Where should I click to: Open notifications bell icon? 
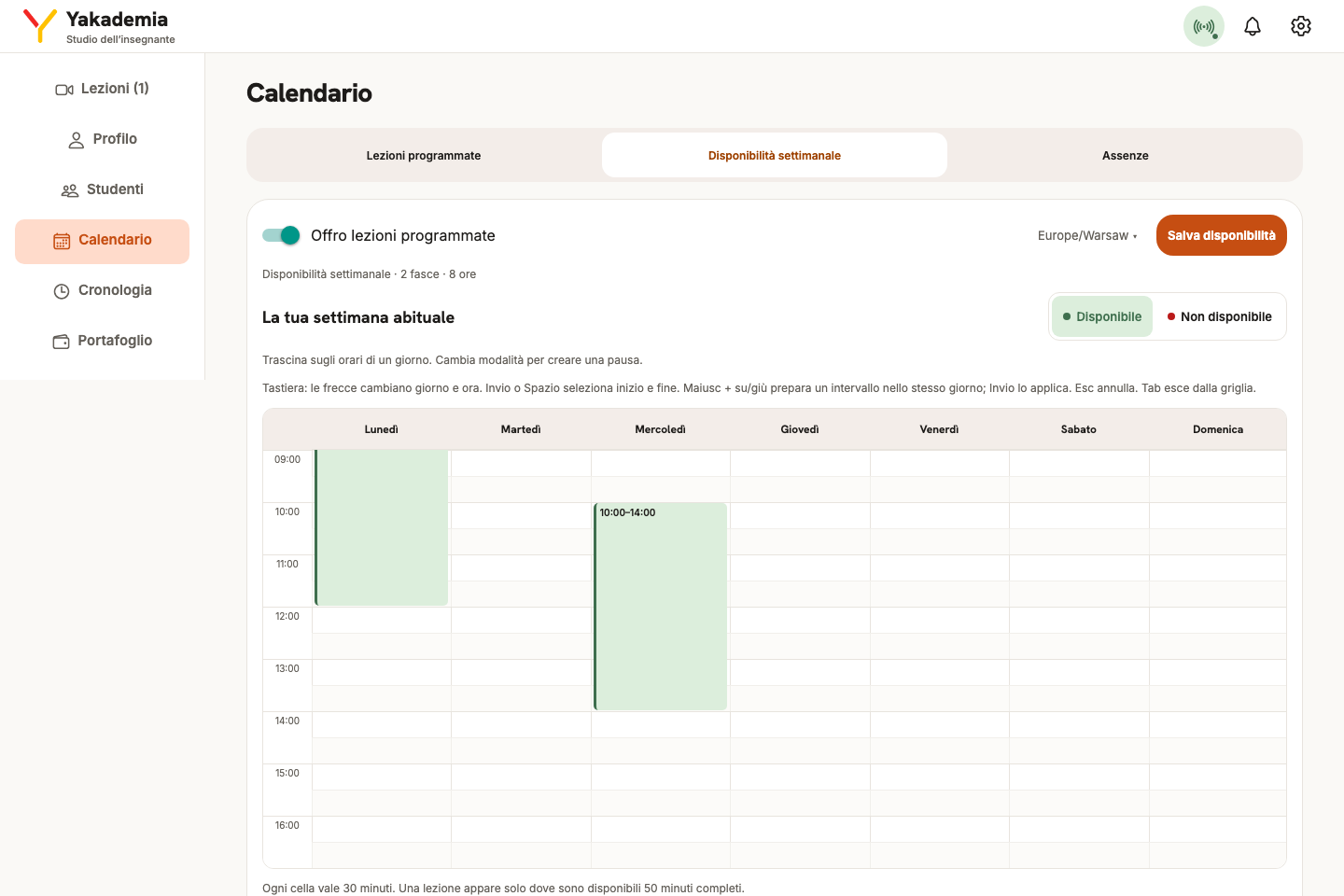pos(1253,26)
